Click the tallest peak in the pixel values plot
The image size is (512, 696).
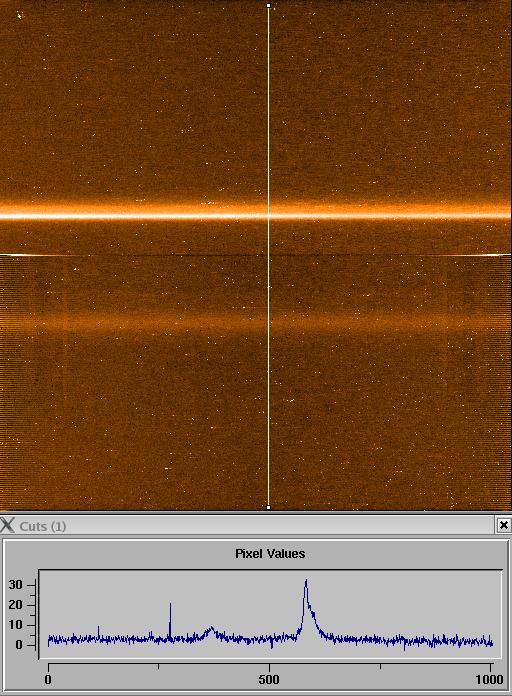pos(306,581)
